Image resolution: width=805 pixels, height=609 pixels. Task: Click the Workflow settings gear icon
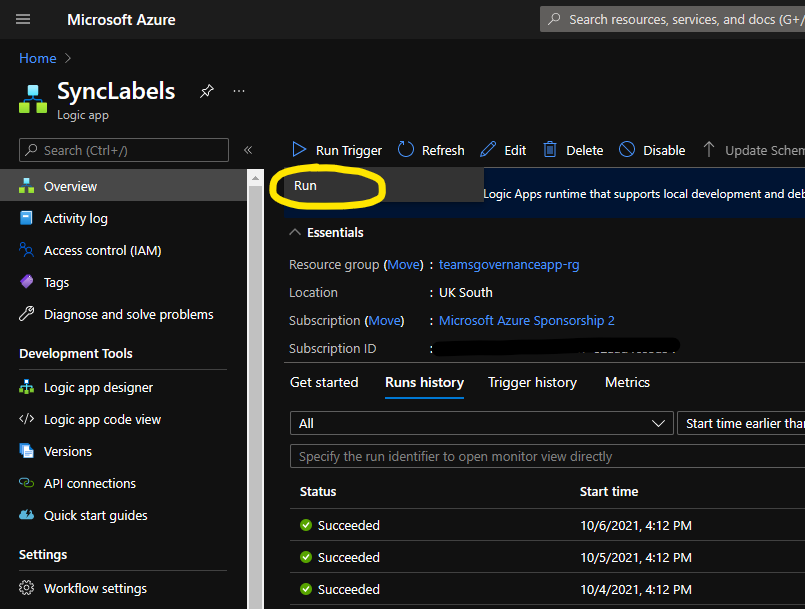click(26, 588)
